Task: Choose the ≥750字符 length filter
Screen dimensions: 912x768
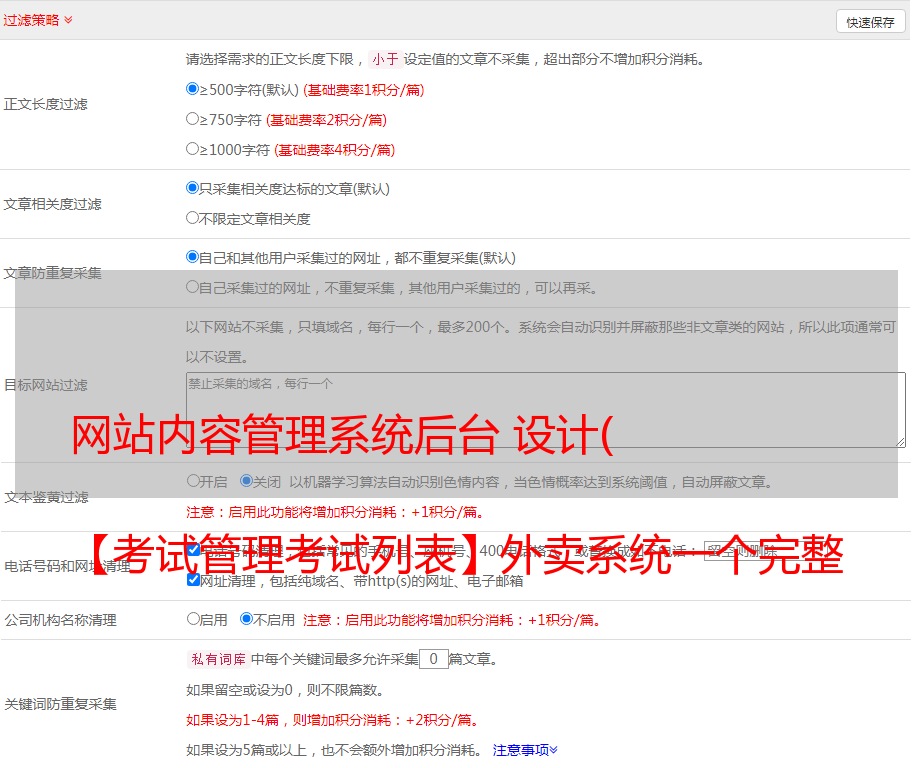Action: [193, 119]
